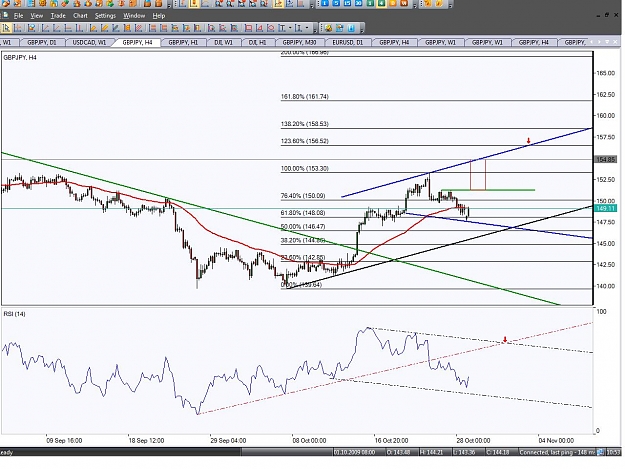
Task: Switch to the USDCAD, W1 tab
Action: coord(89,42)
